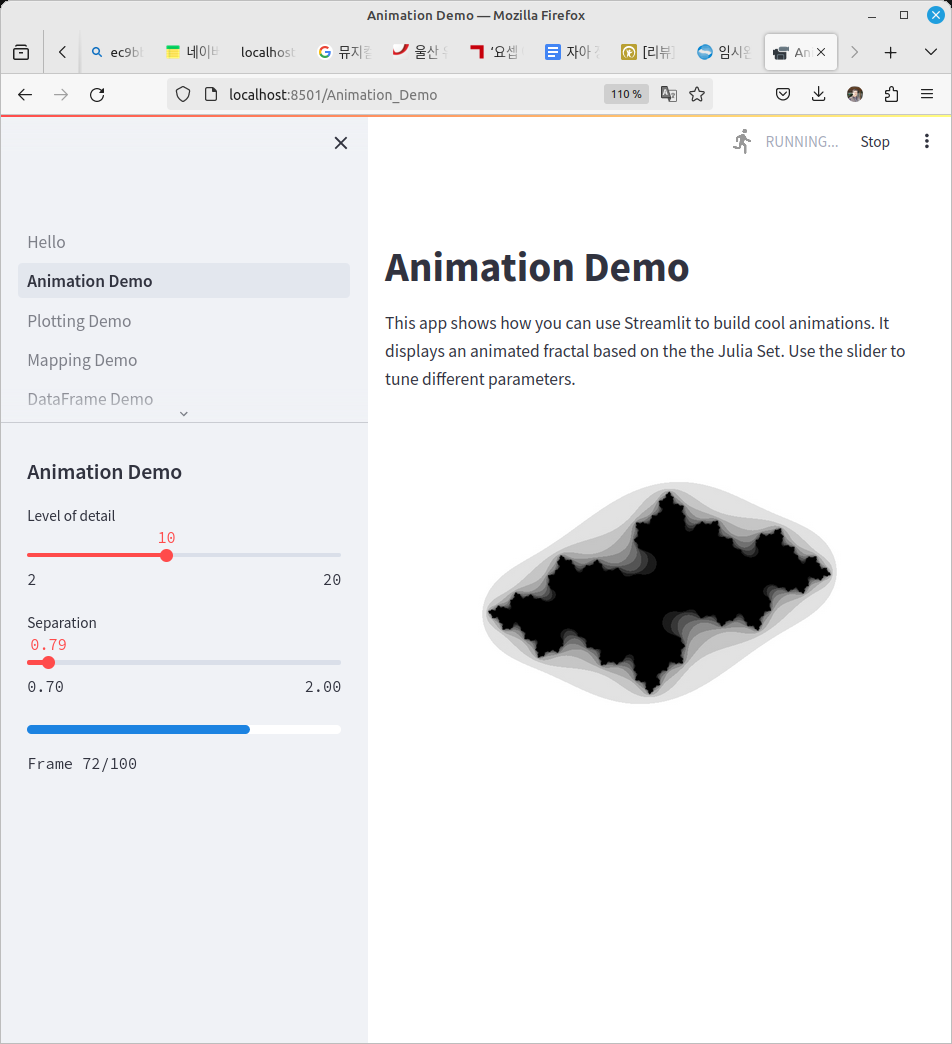
Task: Switch to the 울산 tab
Action: [420, 52]
